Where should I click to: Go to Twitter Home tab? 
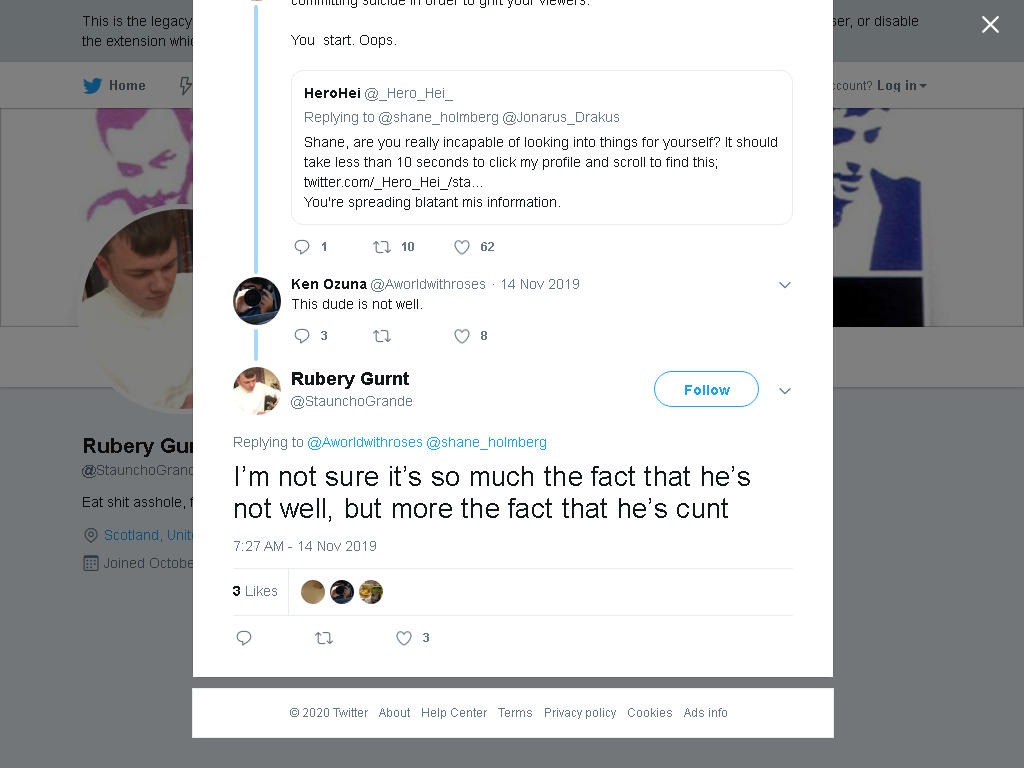tap(114, 86)
